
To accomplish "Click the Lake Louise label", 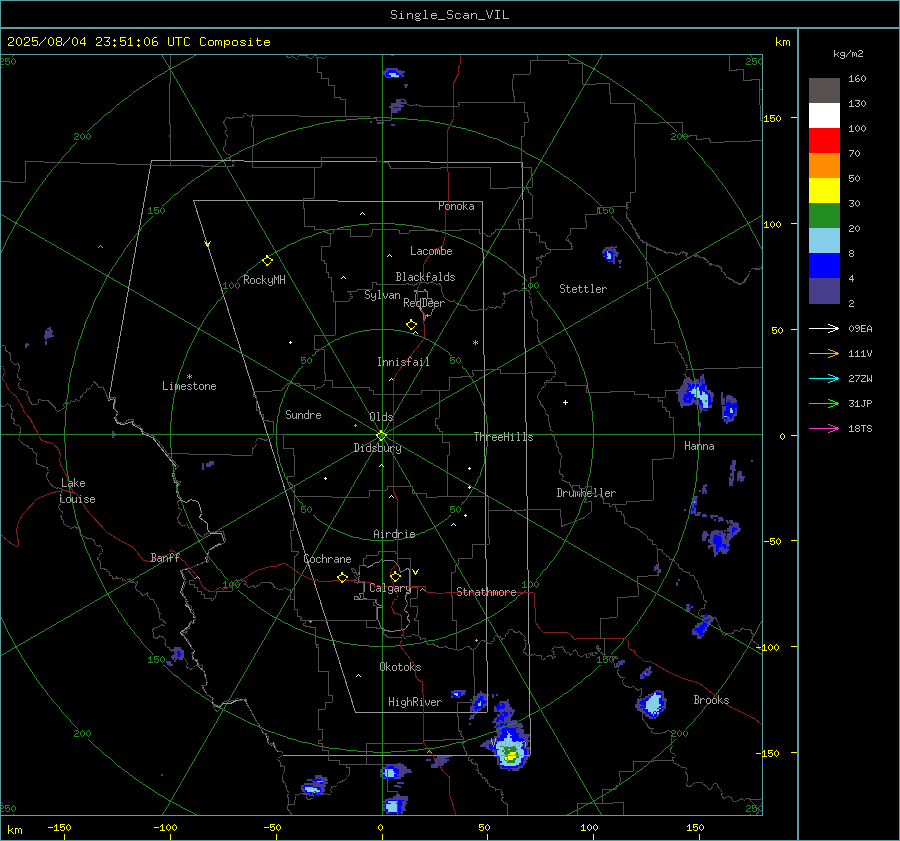I will point(77,491).
